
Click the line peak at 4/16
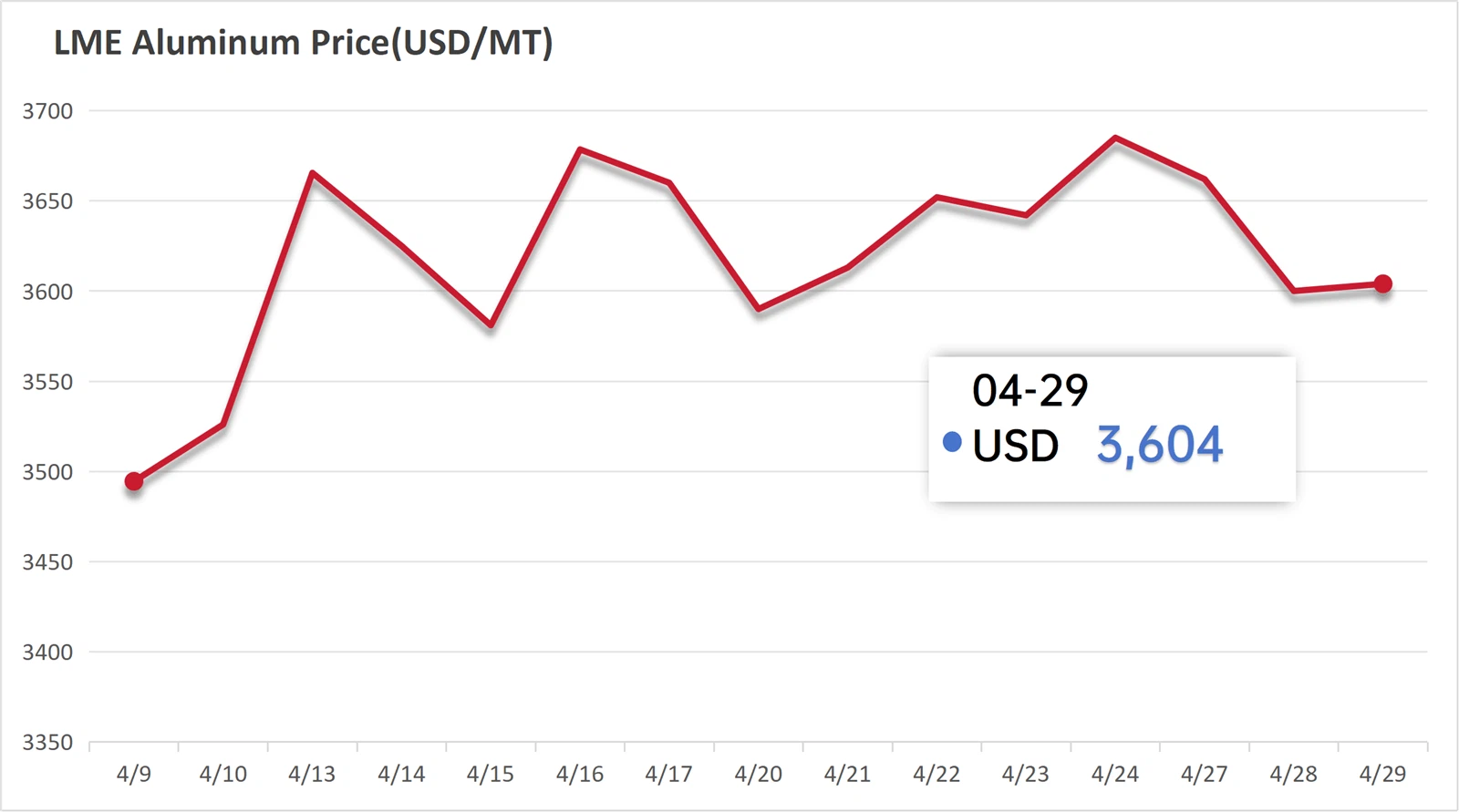(x=580, y=149)
